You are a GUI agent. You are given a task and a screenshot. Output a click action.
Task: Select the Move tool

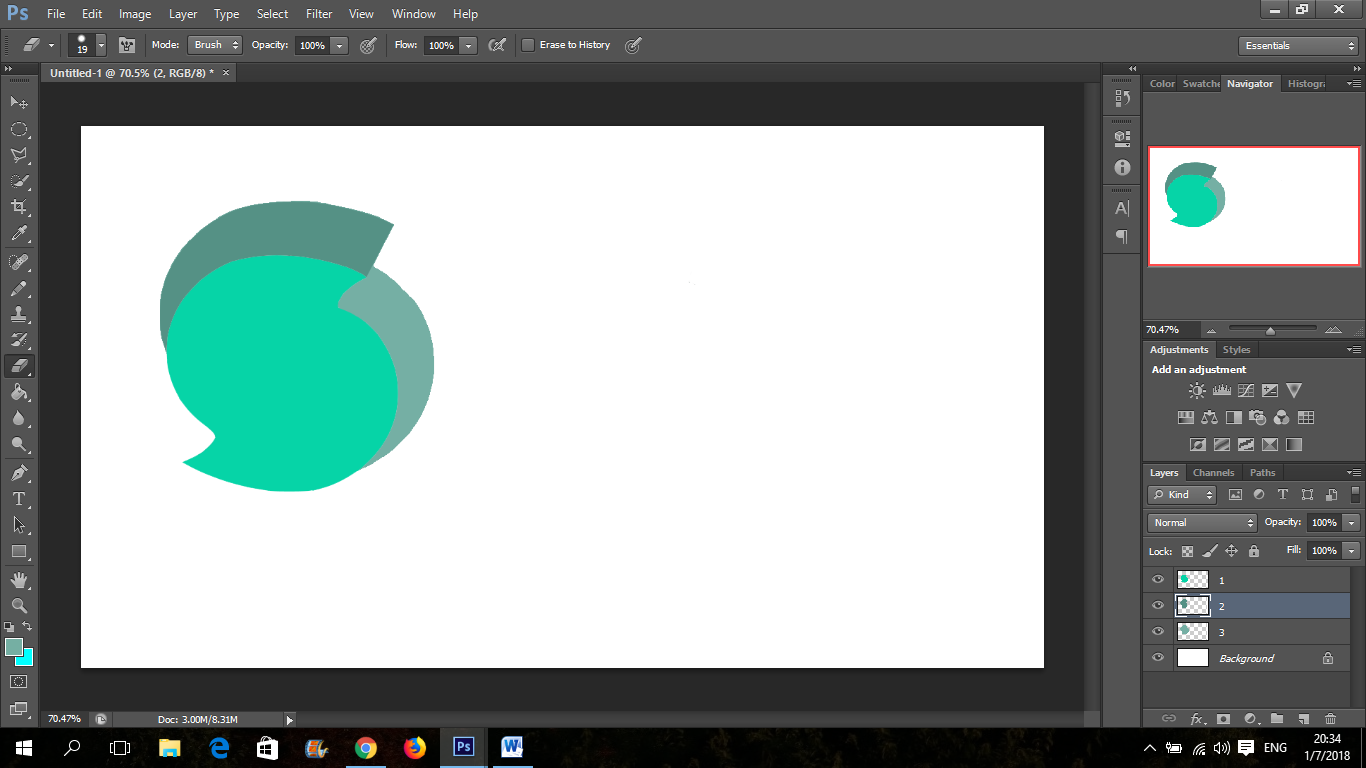tap(19, 102)
